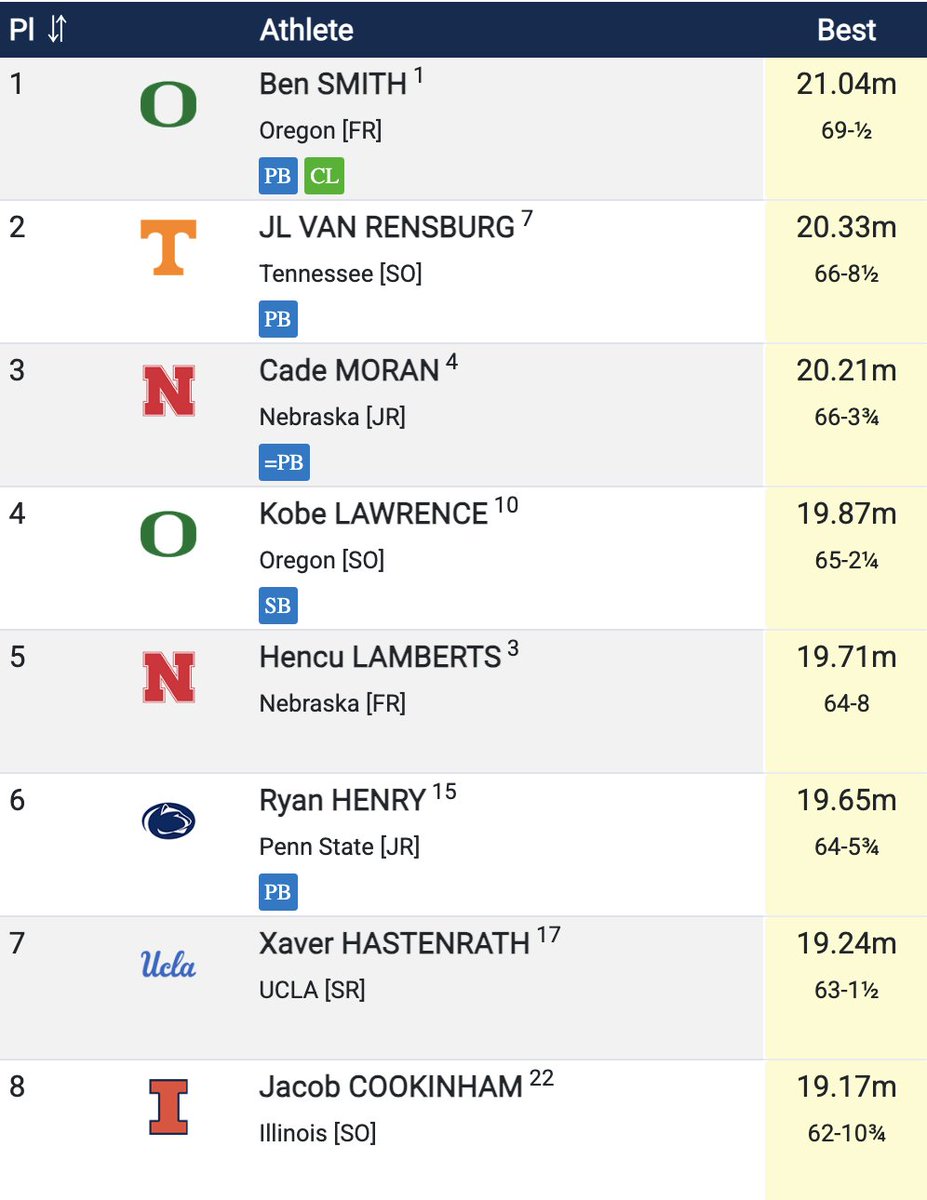Click Ben Smith's PB badge

pyautogui.click(x=278, y=177)
